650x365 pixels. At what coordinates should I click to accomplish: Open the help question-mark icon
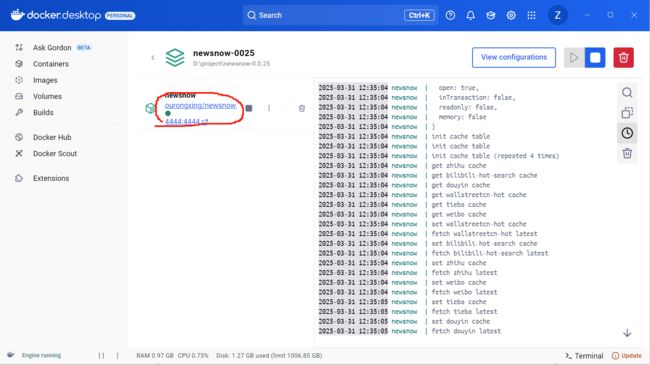coord(450,15)
